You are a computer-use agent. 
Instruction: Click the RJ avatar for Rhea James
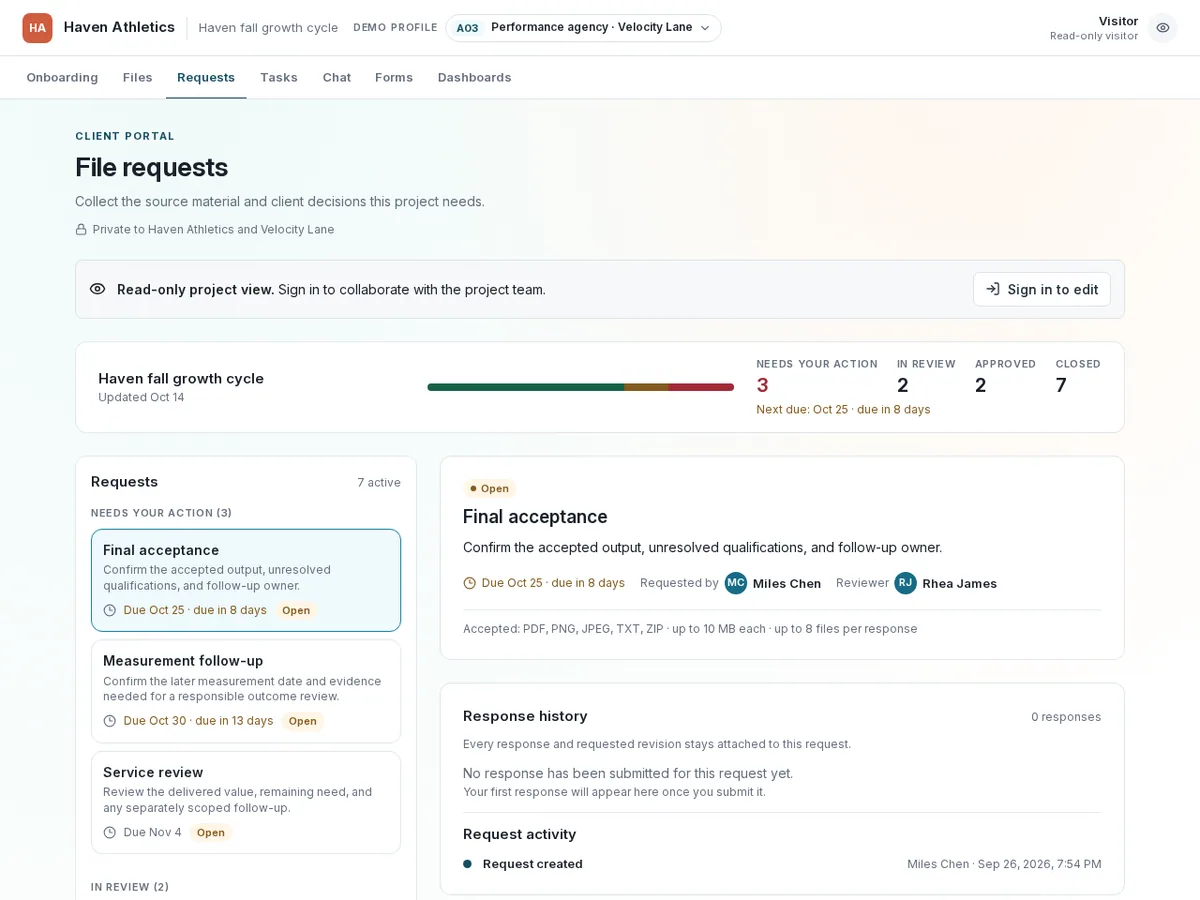point(906,583)
